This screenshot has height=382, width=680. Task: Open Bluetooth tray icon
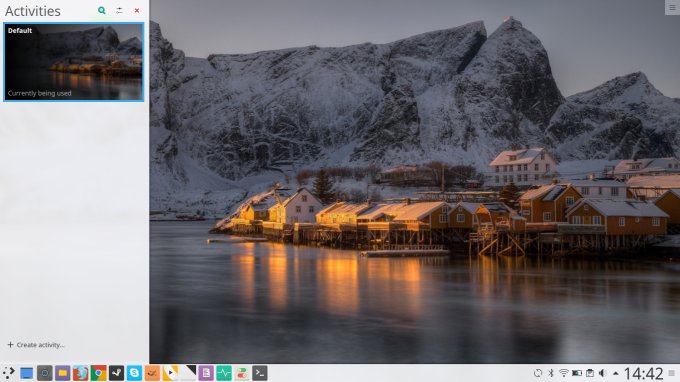(551, 373)
